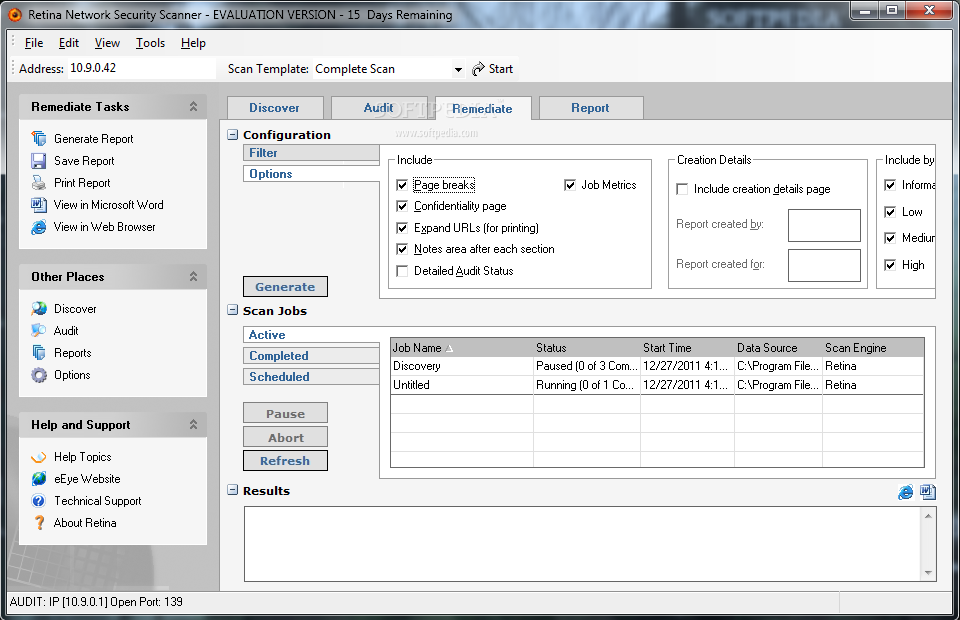The height and width of the screenshot is (620, 960).
Task: Select the Filter configuration tab
Action: coord(311,153)
